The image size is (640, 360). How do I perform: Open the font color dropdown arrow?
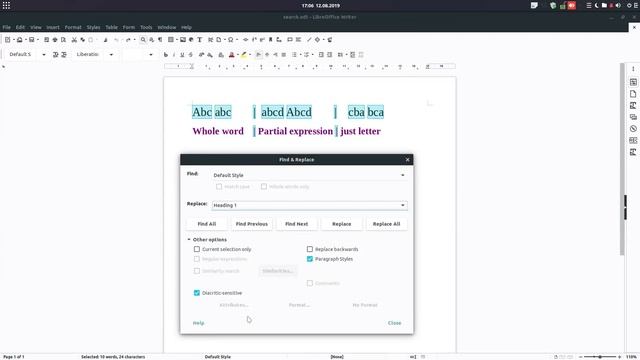pos(238,54)
